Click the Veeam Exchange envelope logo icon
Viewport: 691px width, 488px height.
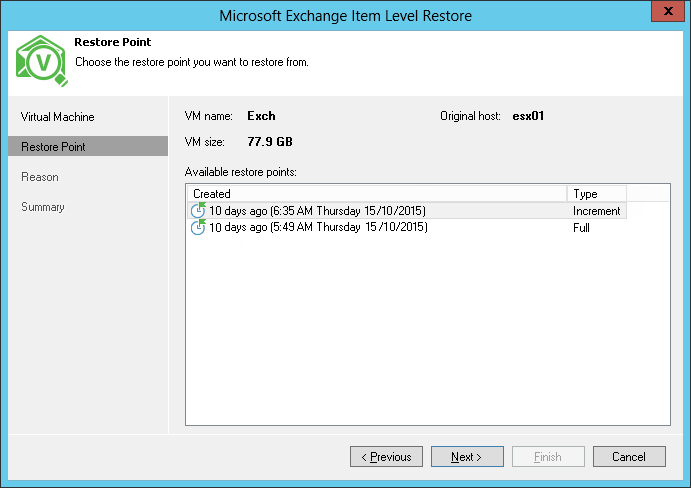[42, 61]
